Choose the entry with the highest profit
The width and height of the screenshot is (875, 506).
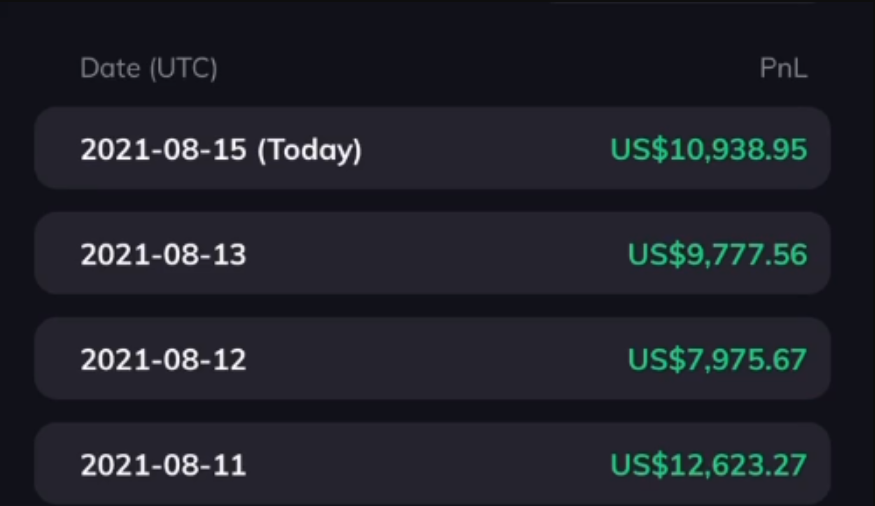tap(432, 464)
